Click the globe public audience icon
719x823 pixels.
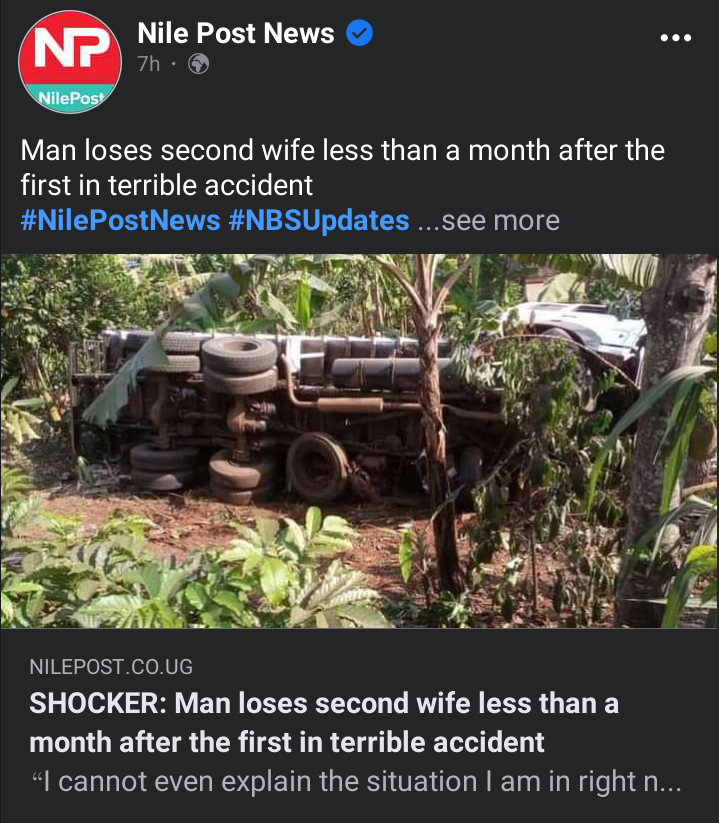(198, 64)
